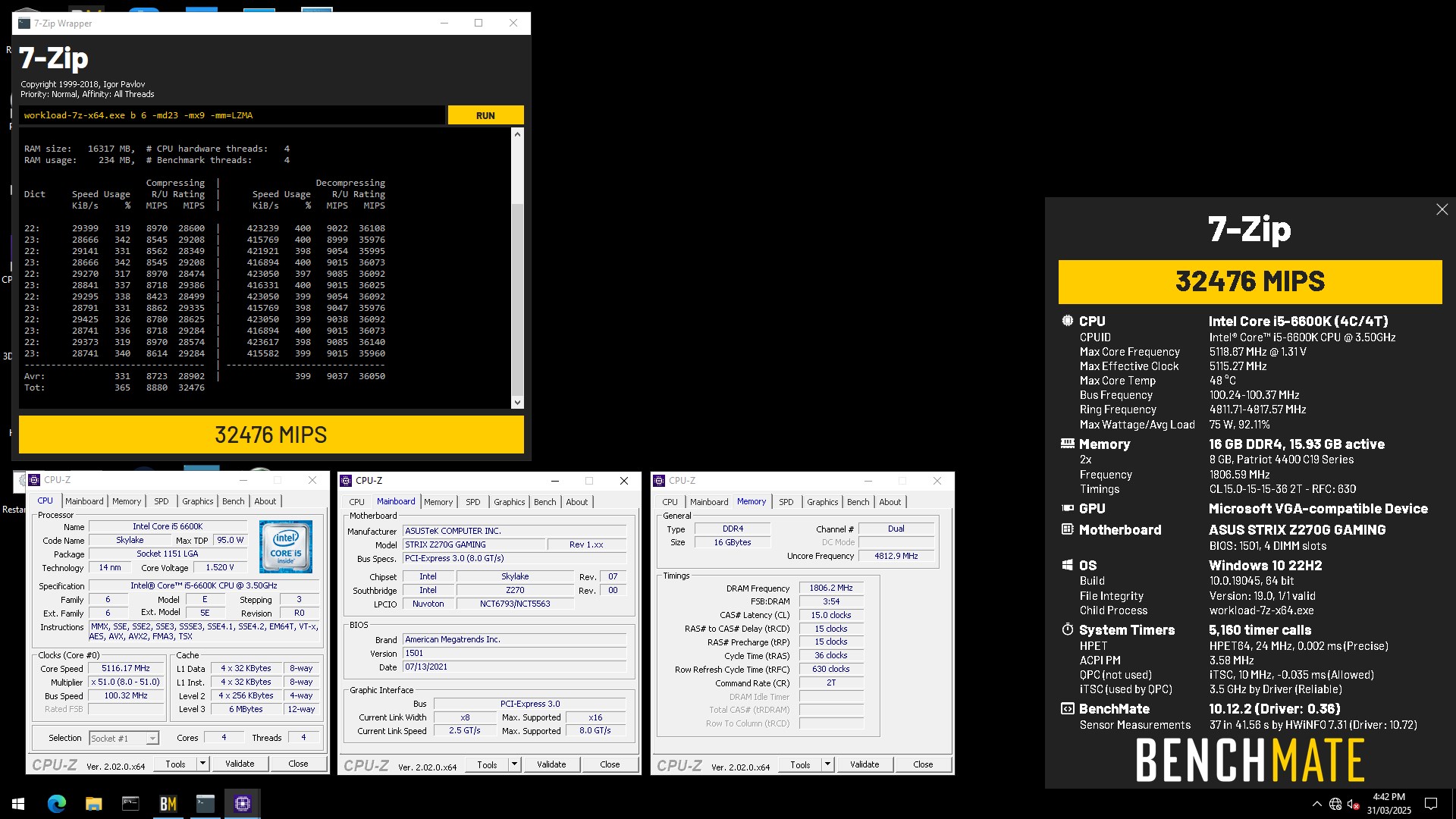Click the BenchMate Motherboard section icon
The width and height of the screenshot is (1456, 819).
click(1067, 529)
